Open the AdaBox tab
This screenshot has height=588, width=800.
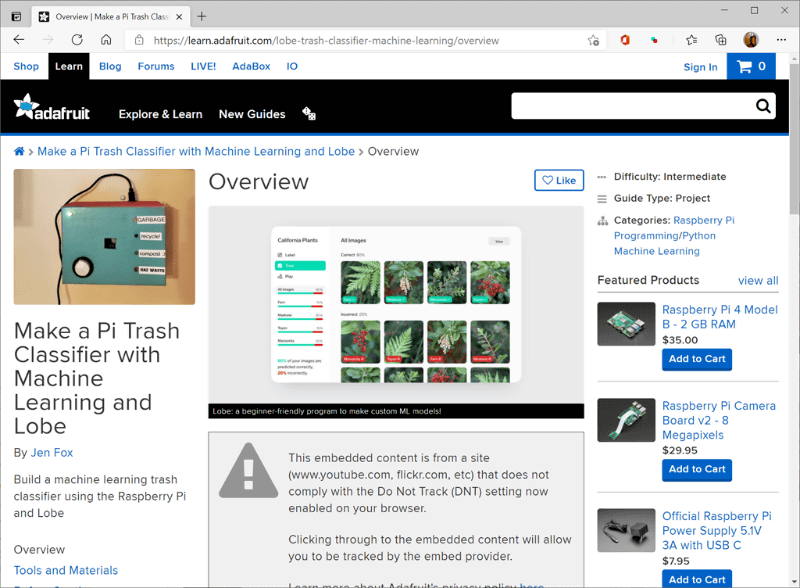pyautogui.click(x=251, y=66)
